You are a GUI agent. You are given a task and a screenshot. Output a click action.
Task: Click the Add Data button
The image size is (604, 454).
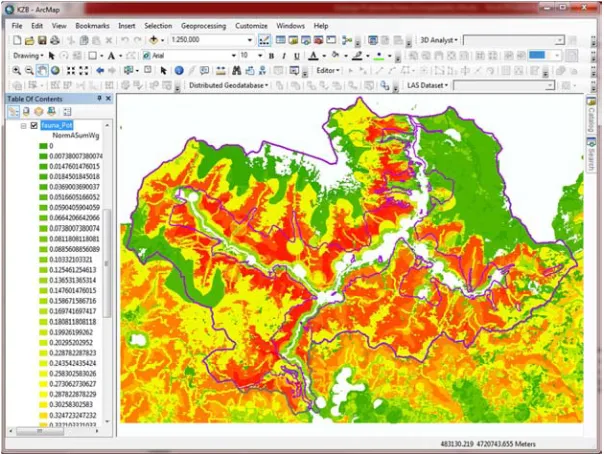coord(154,40)
